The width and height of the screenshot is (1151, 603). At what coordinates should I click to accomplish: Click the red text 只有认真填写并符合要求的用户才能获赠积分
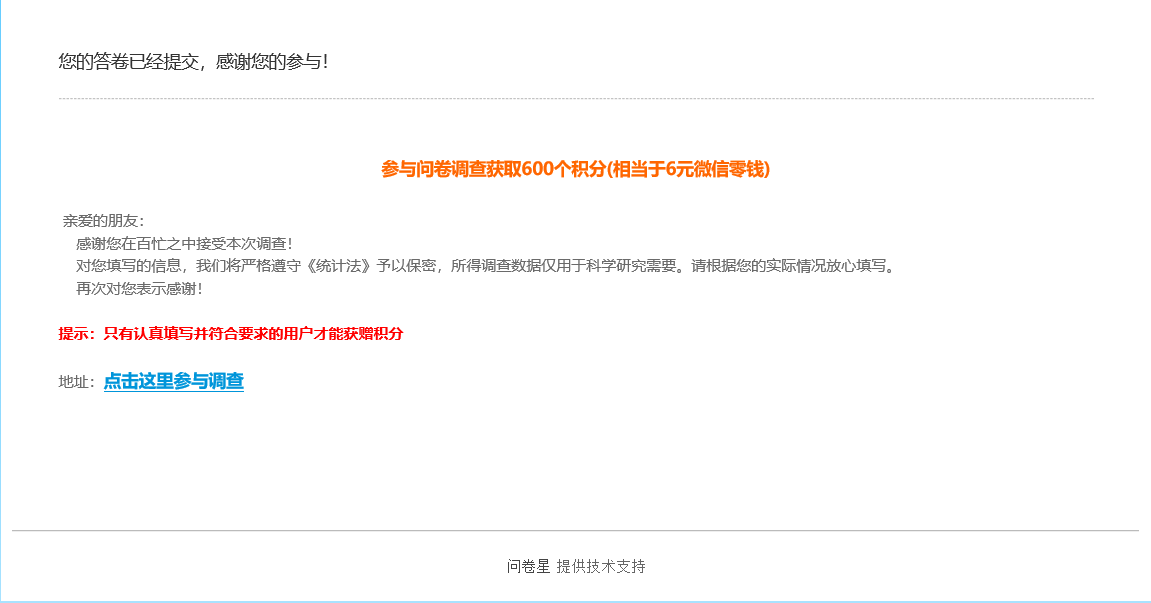pyautogui.click(x=253, y=333)
